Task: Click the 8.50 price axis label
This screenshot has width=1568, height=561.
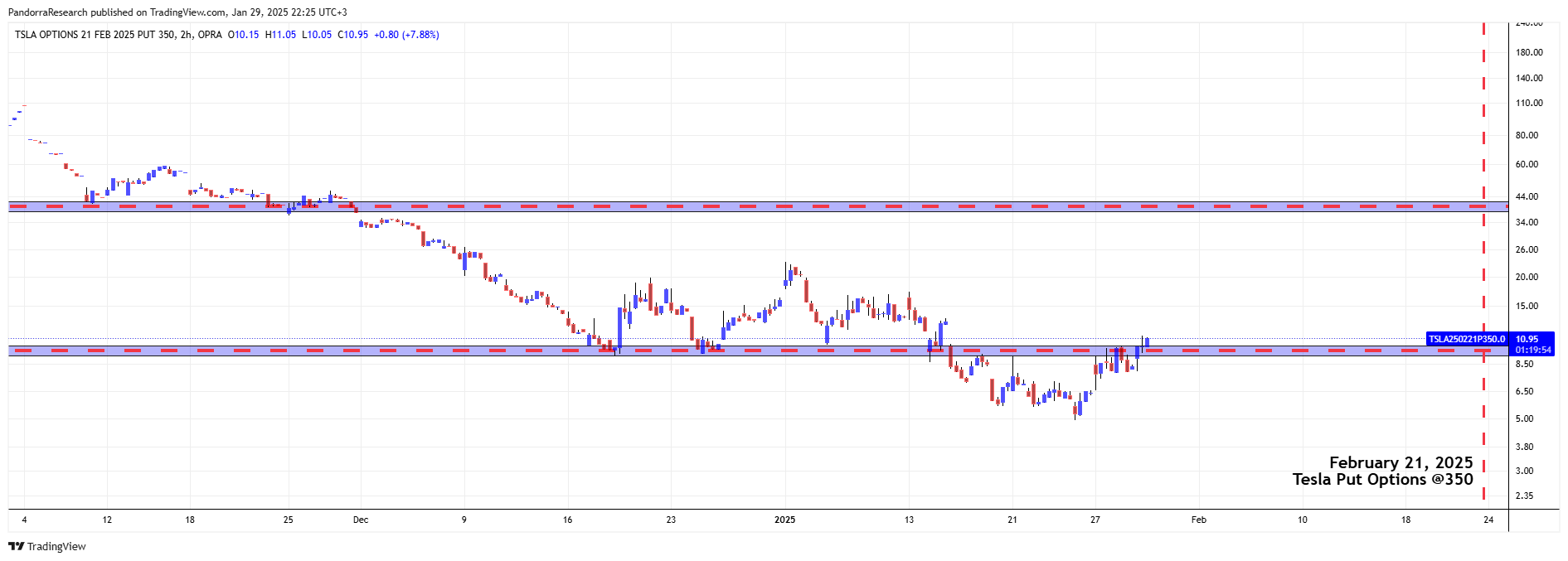Action: pyautogui.click(x=1524, y=364)
